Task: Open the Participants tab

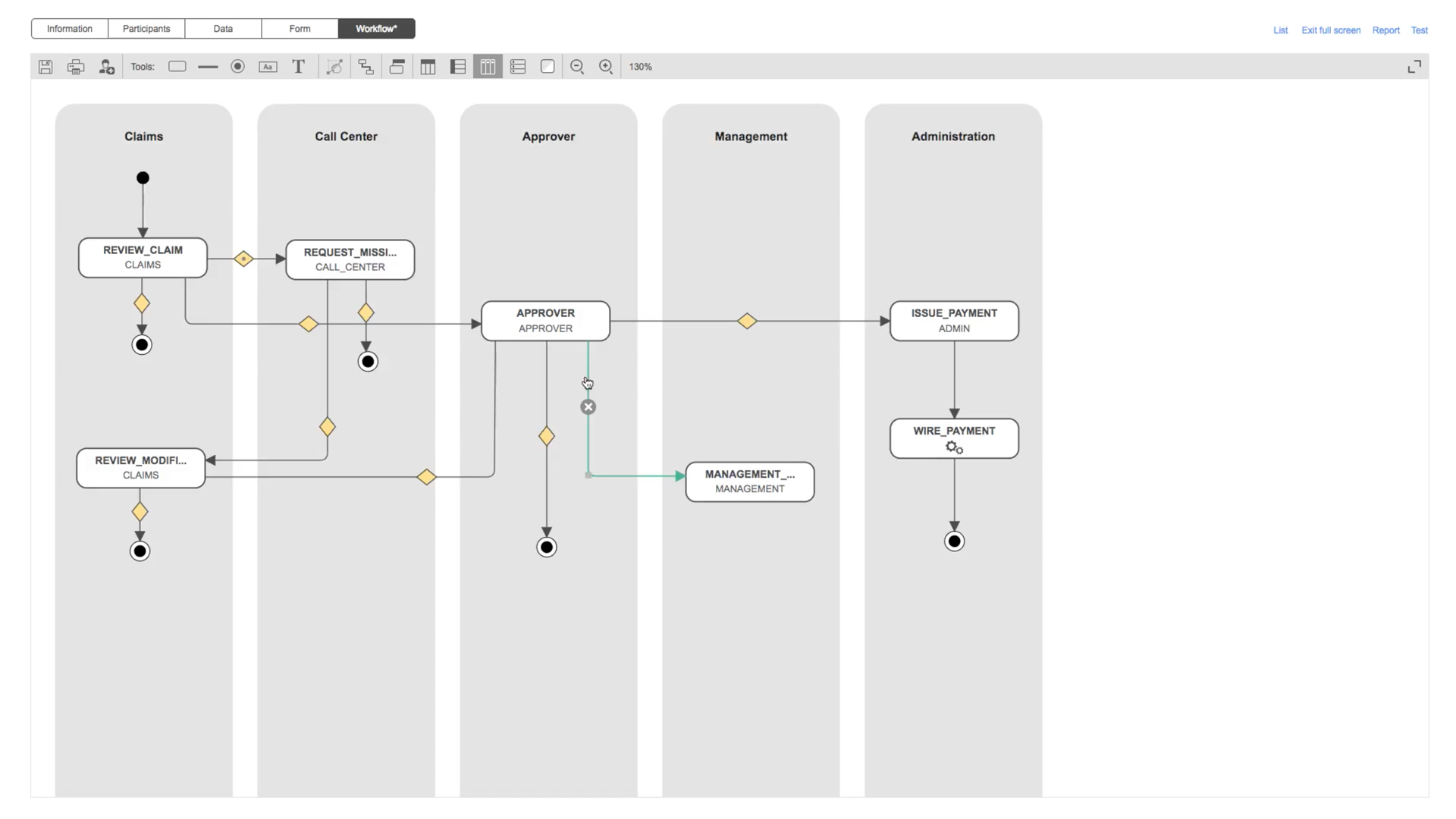Action: point(146,28)
